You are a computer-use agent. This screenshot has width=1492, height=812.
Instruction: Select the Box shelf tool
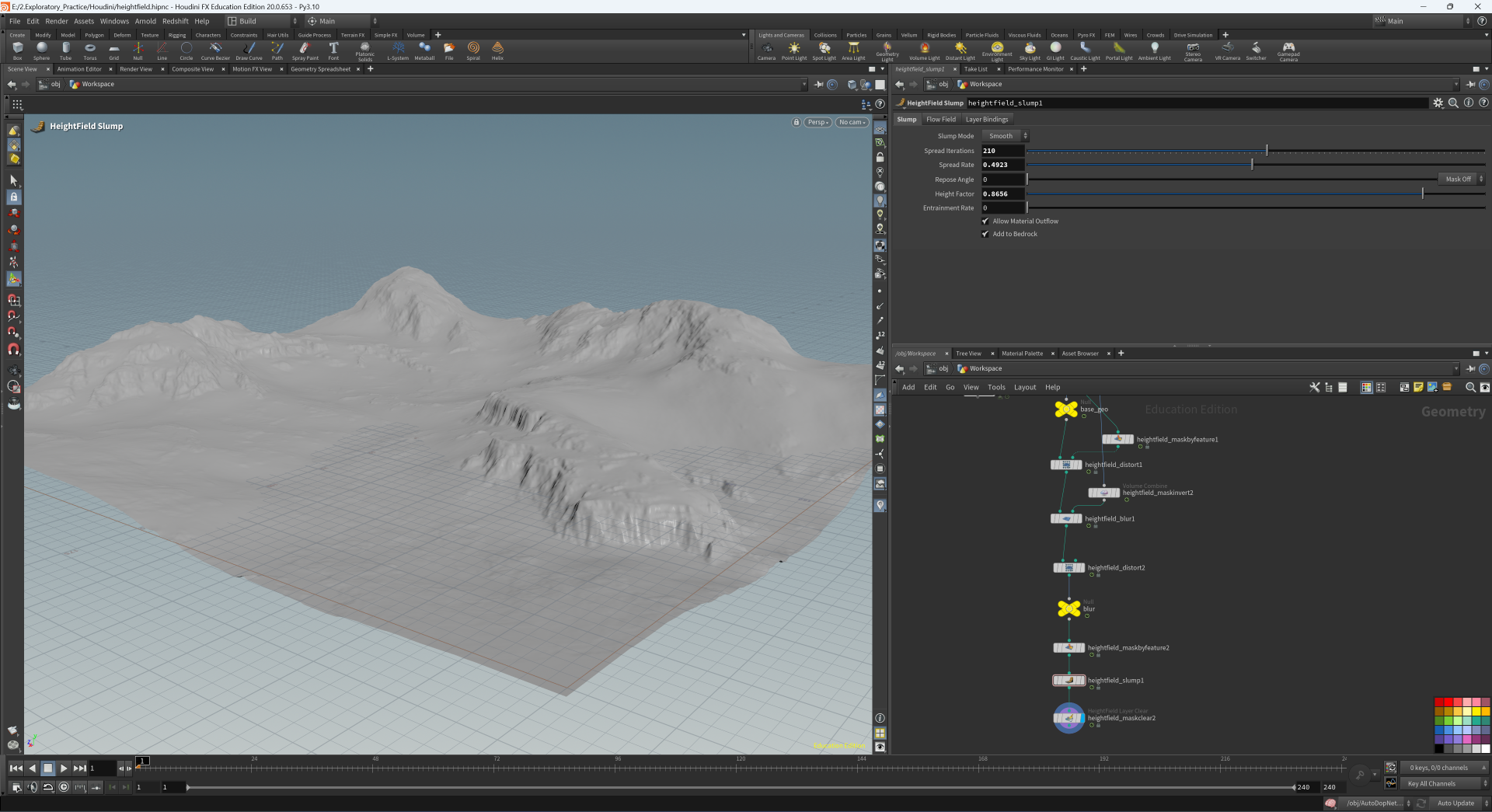17,51
